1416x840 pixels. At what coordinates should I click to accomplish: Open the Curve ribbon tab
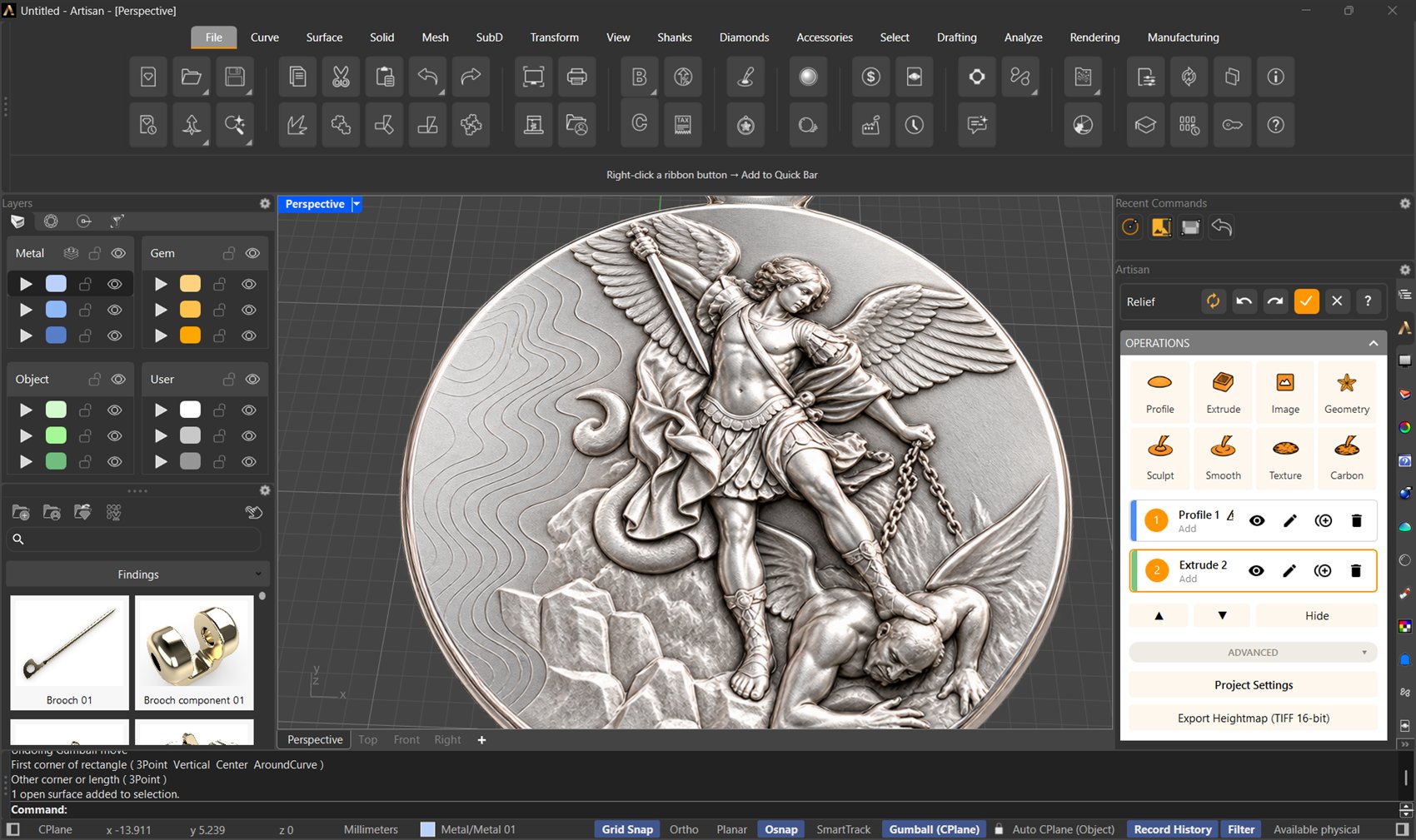coord(265,37)
